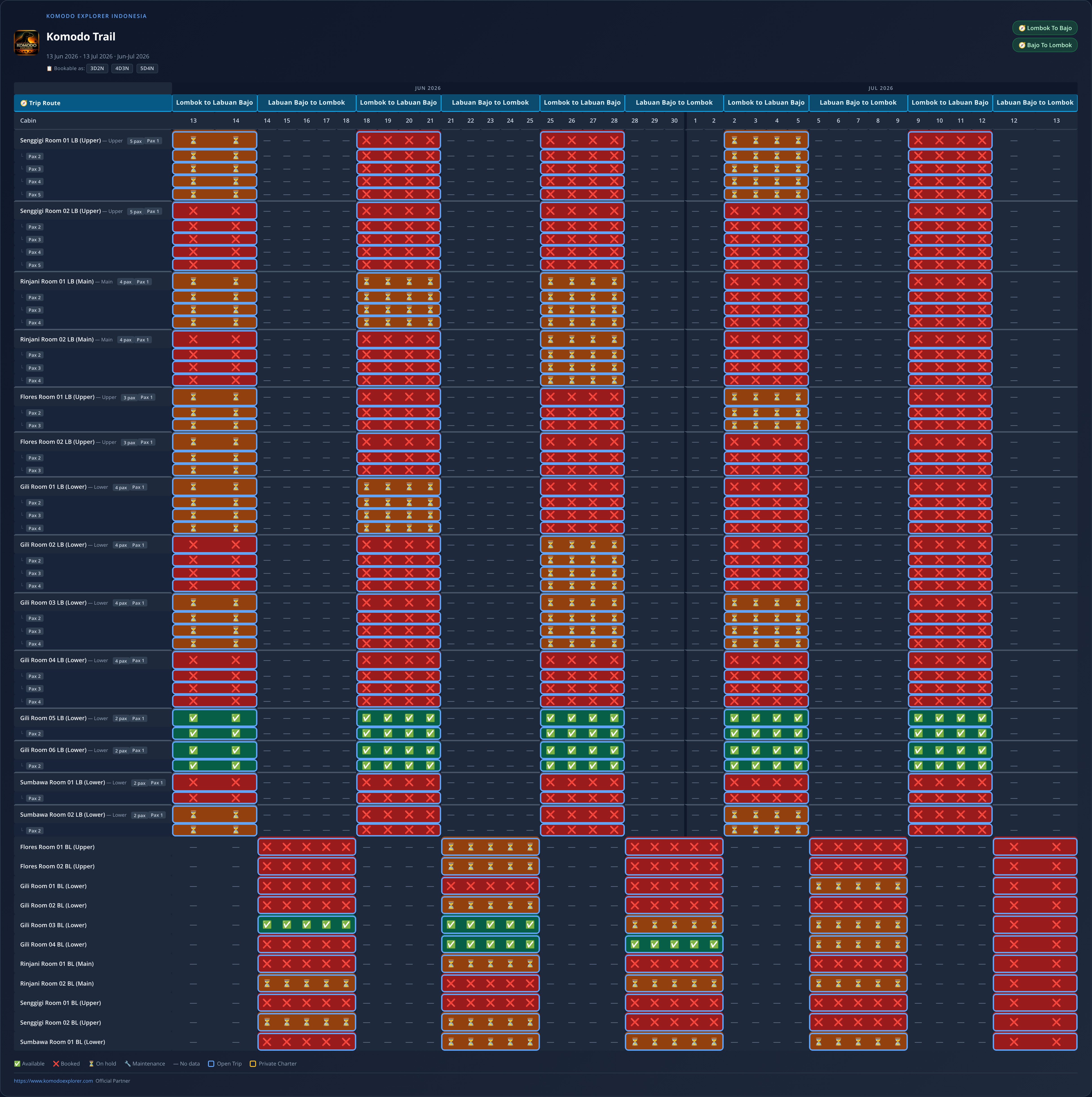The height and width of the screenshot is (1097, 1092).
Task: Select Lombok to Labuan Bajo header above 18–21 Jun
Action: pyautogui.click(x=399, y=103)
